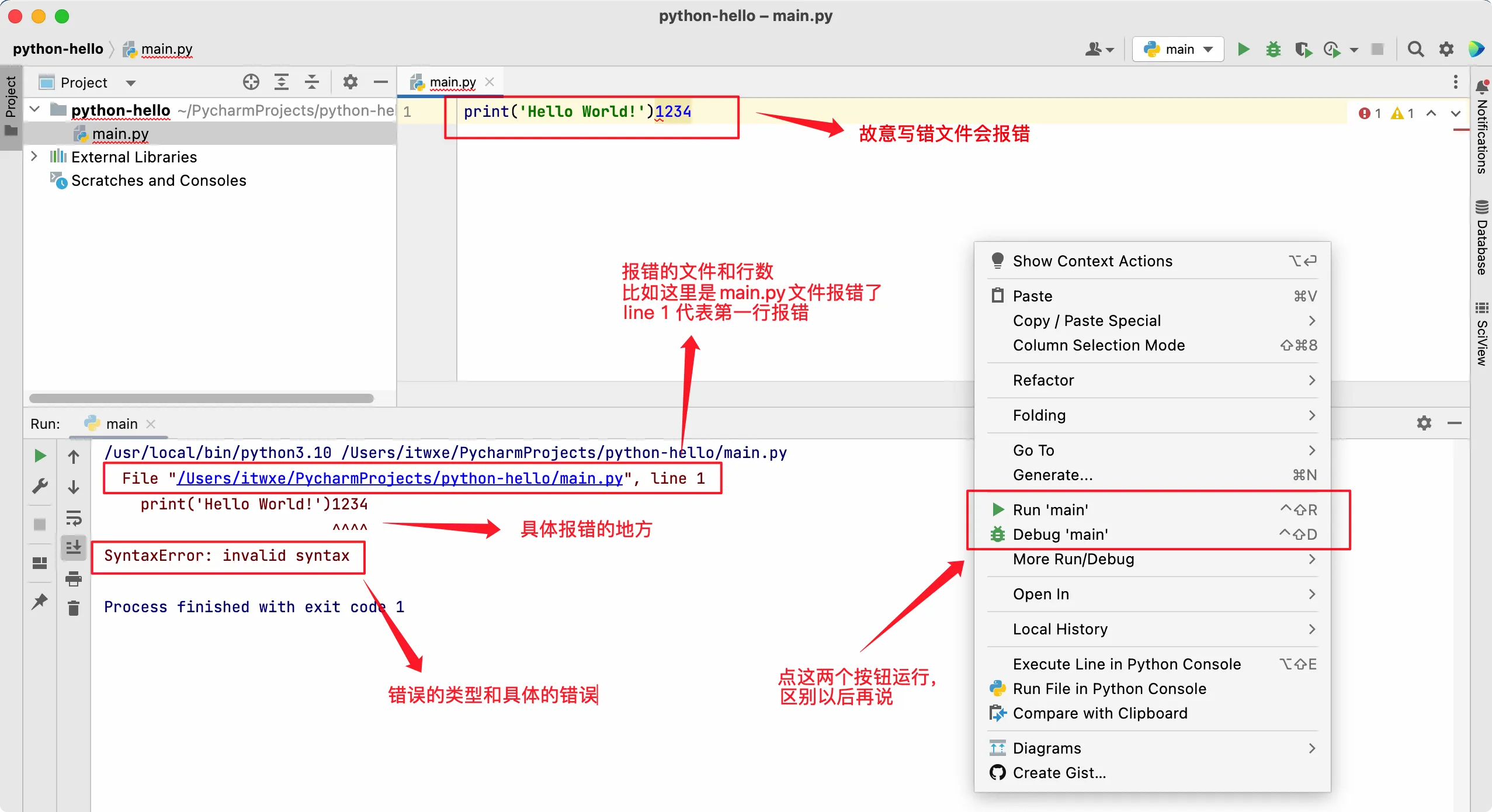
Task: Click main.py file path link in traceback
Action: 400,478
